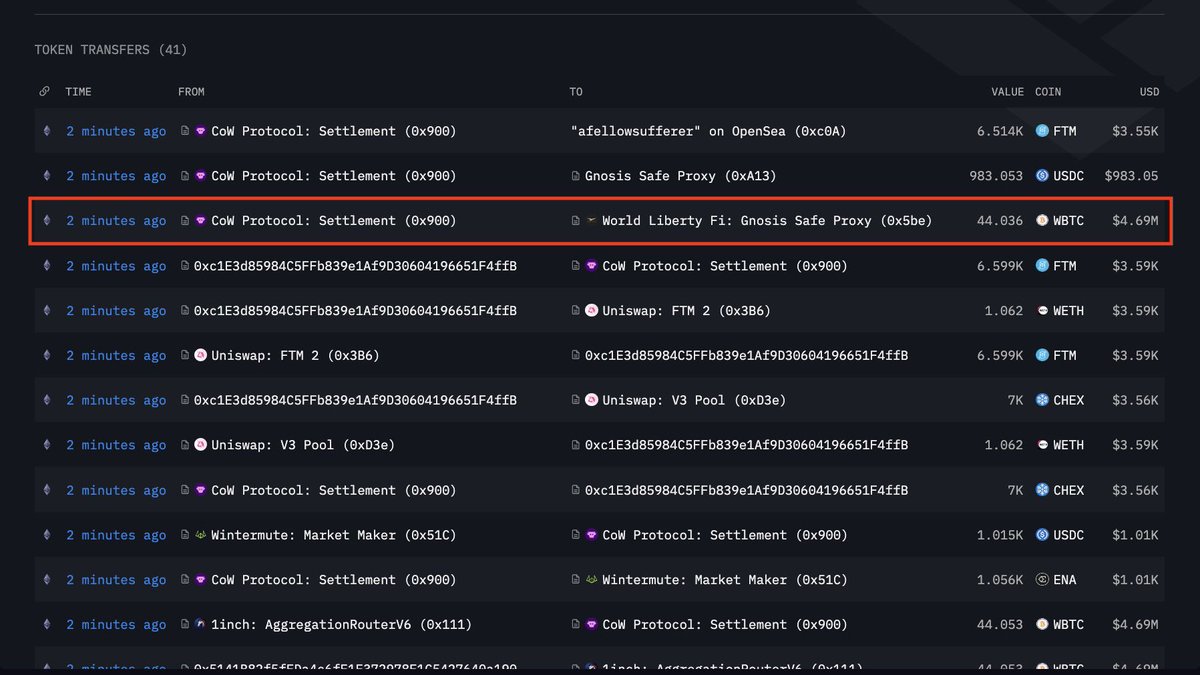The width and height of the screenshot is (1200, 675).
Task: Click the Uniswap logo beside V3 Pool in FROM column
Action: 200,445
